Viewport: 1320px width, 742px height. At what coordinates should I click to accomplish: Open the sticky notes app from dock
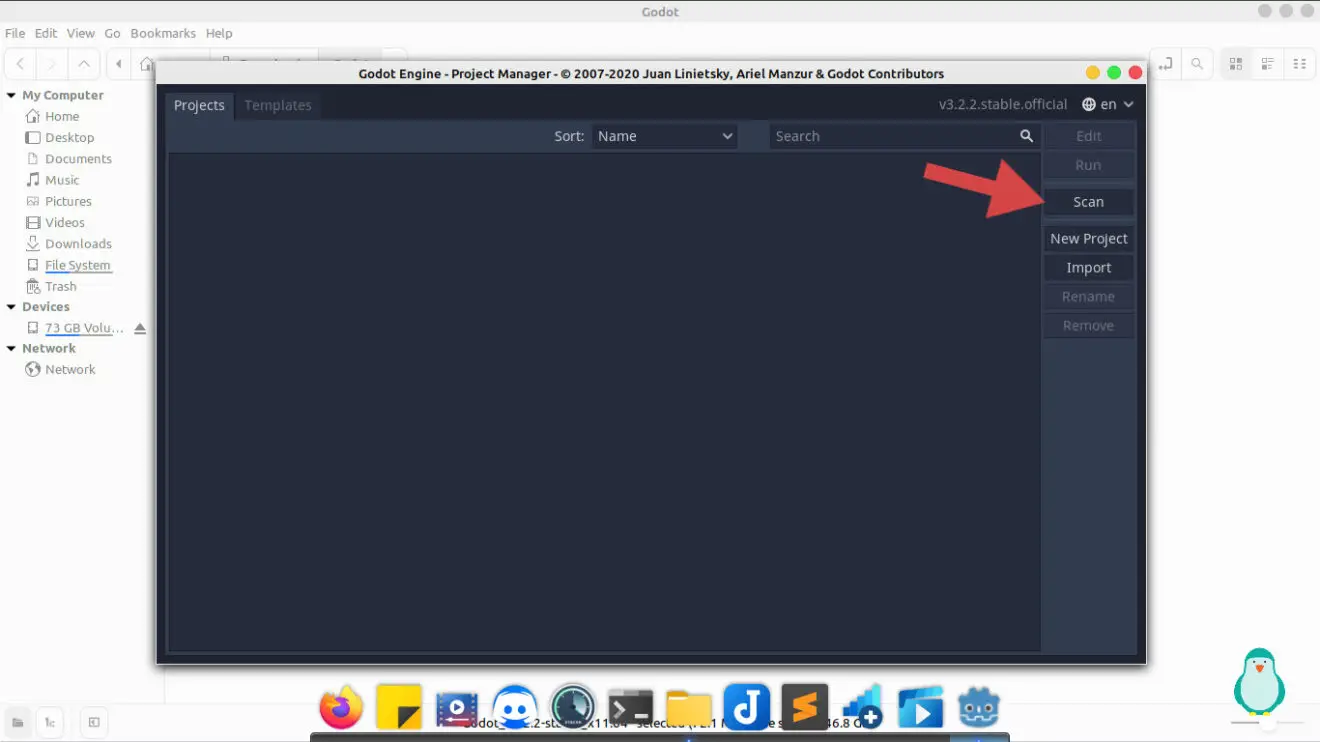[x=399, y=708]
